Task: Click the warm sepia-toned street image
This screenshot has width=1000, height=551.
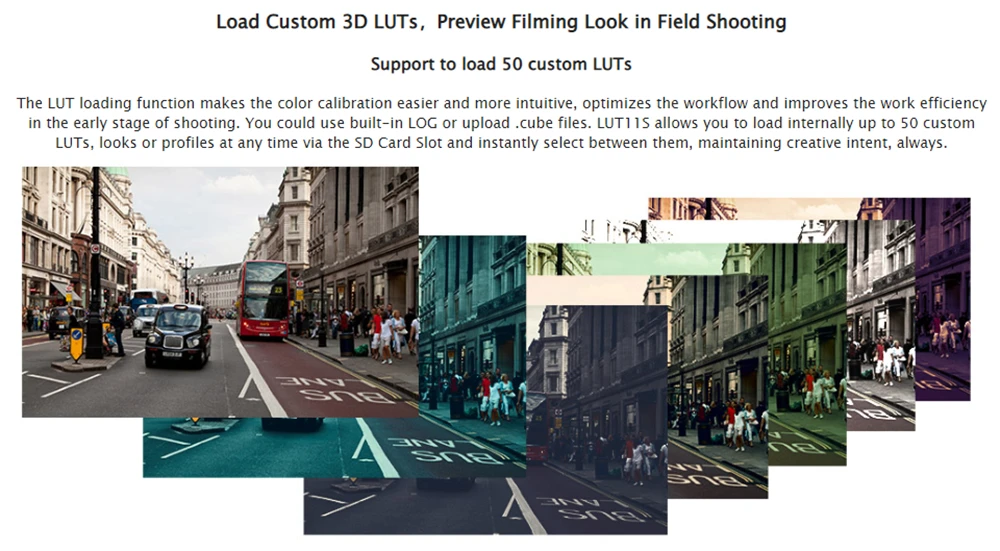Action: pos(717,389)
